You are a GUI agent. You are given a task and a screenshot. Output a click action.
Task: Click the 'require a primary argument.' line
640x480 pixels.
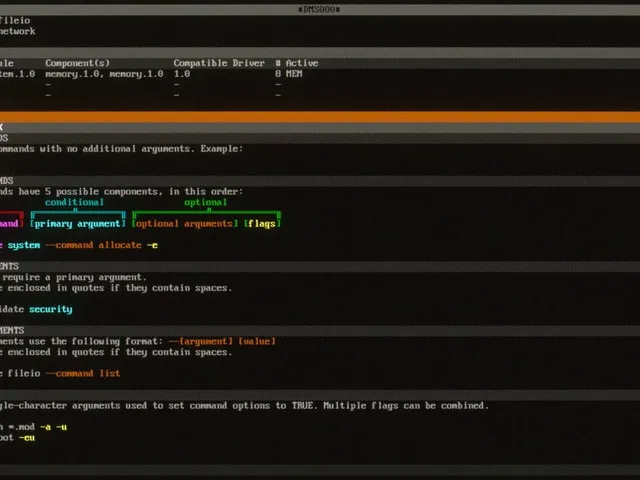tap(74, 277)
